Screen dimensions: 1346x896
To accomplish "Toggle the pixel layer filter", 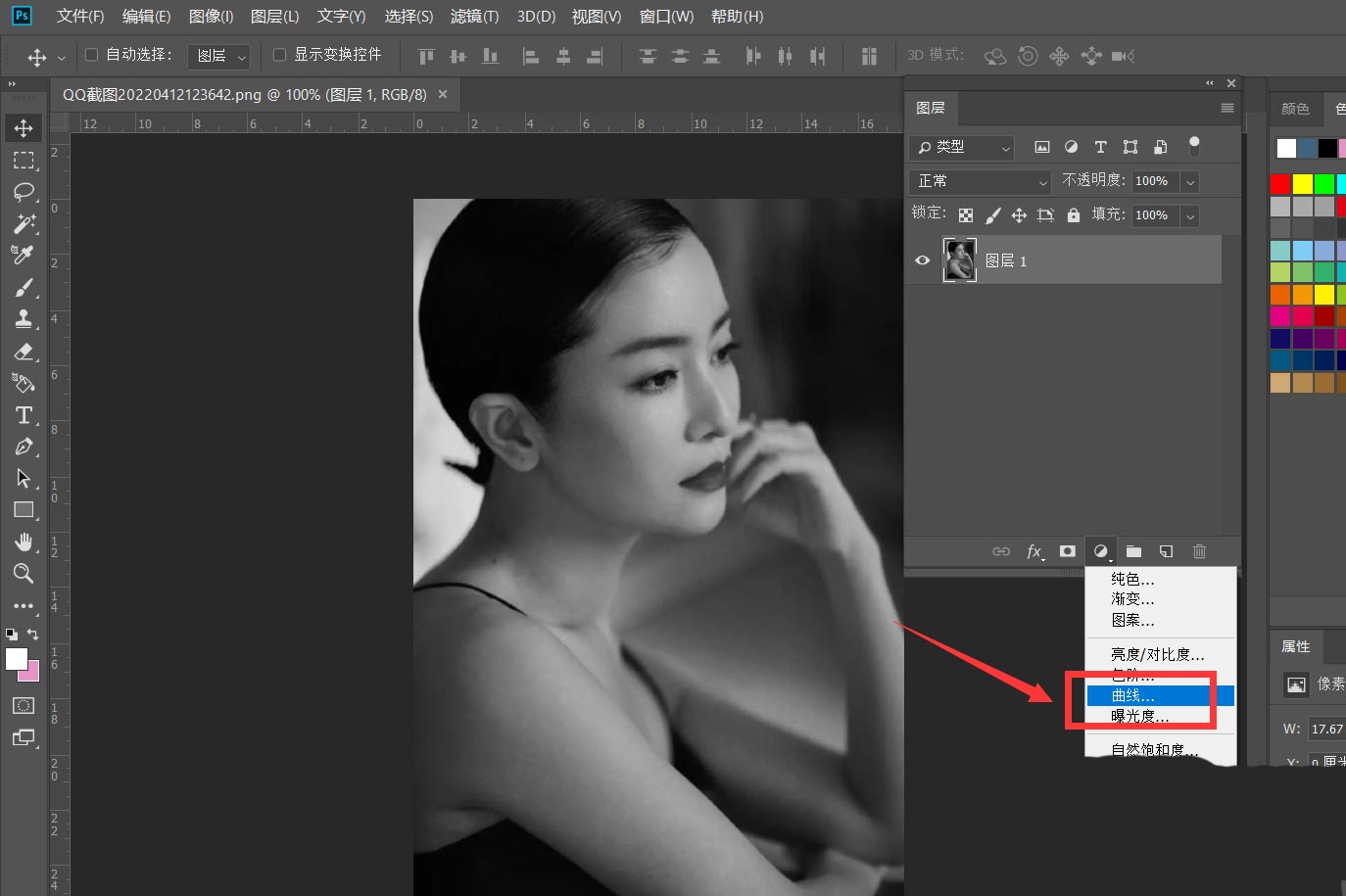I will tap(1042, 147).
